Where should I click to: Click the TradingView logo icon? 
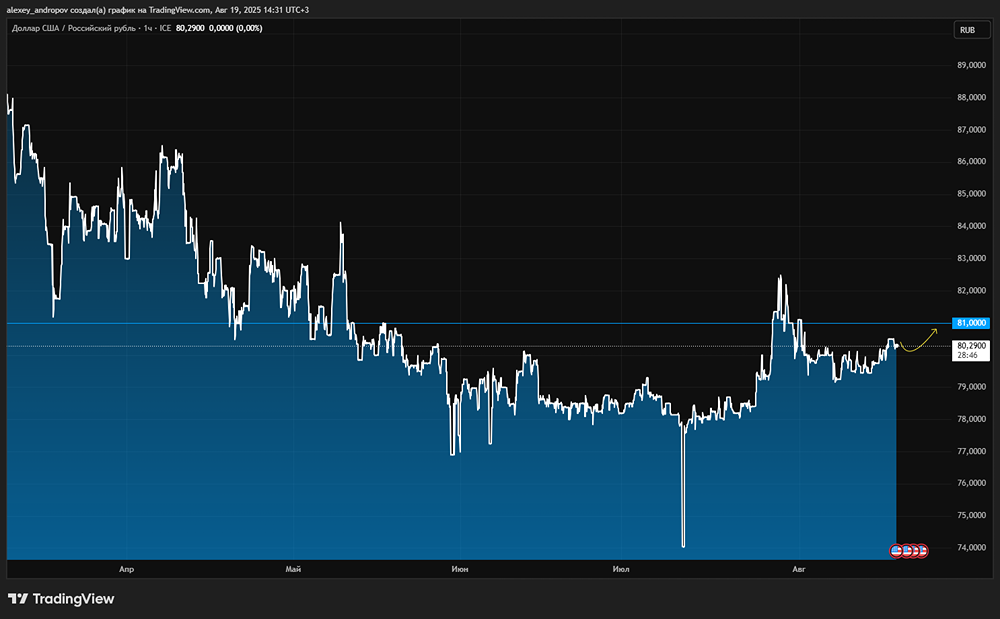(18, 599)
